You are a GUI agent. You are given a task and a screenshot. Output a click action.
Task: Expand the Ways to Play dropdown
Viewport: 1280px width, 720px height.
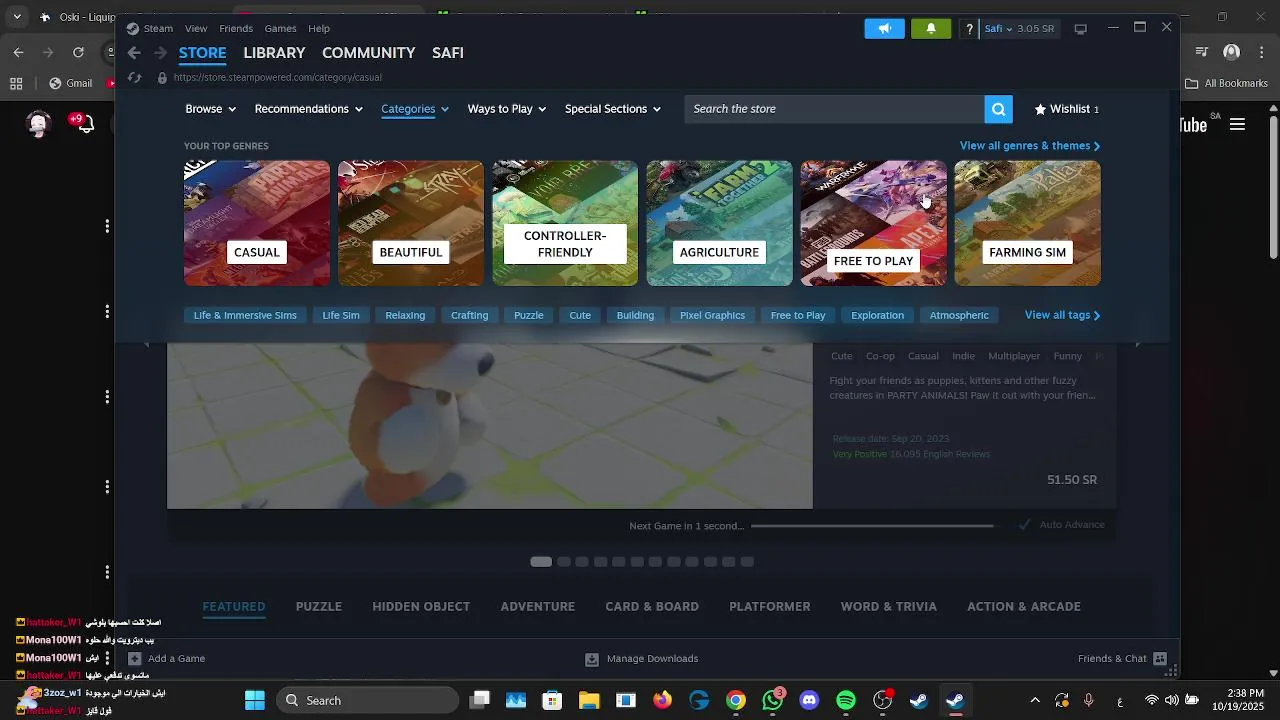click(x=507, y=109)
